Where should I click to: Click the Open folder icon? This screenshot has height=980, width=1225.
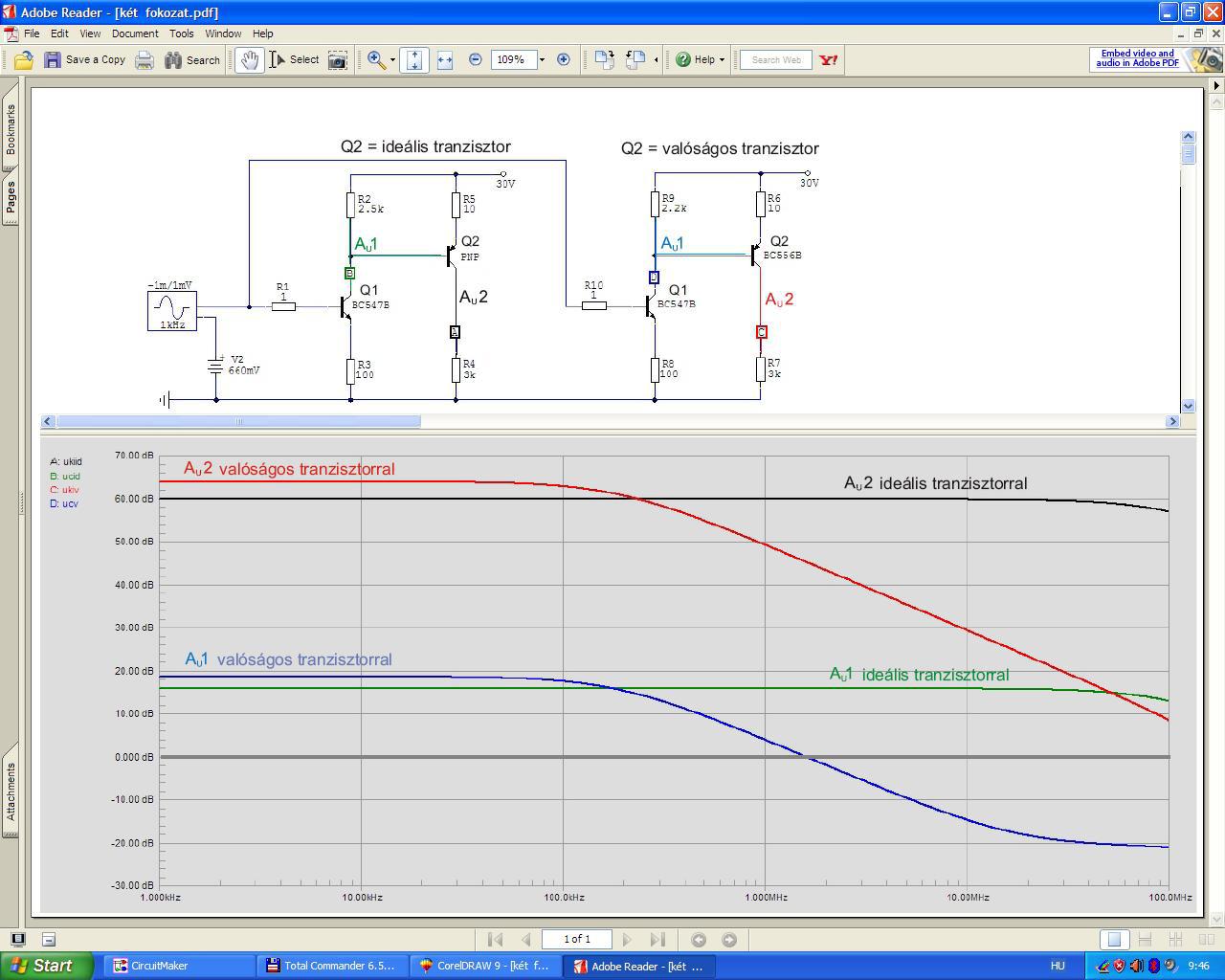pos(23,60)
